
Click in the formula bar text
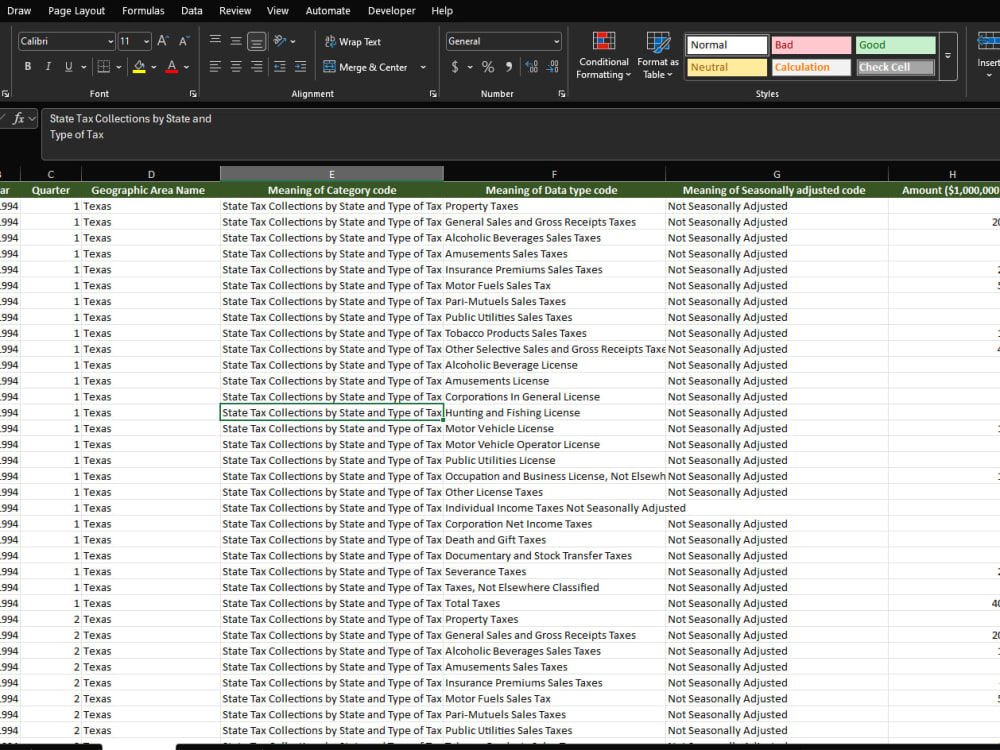[130, 126]
